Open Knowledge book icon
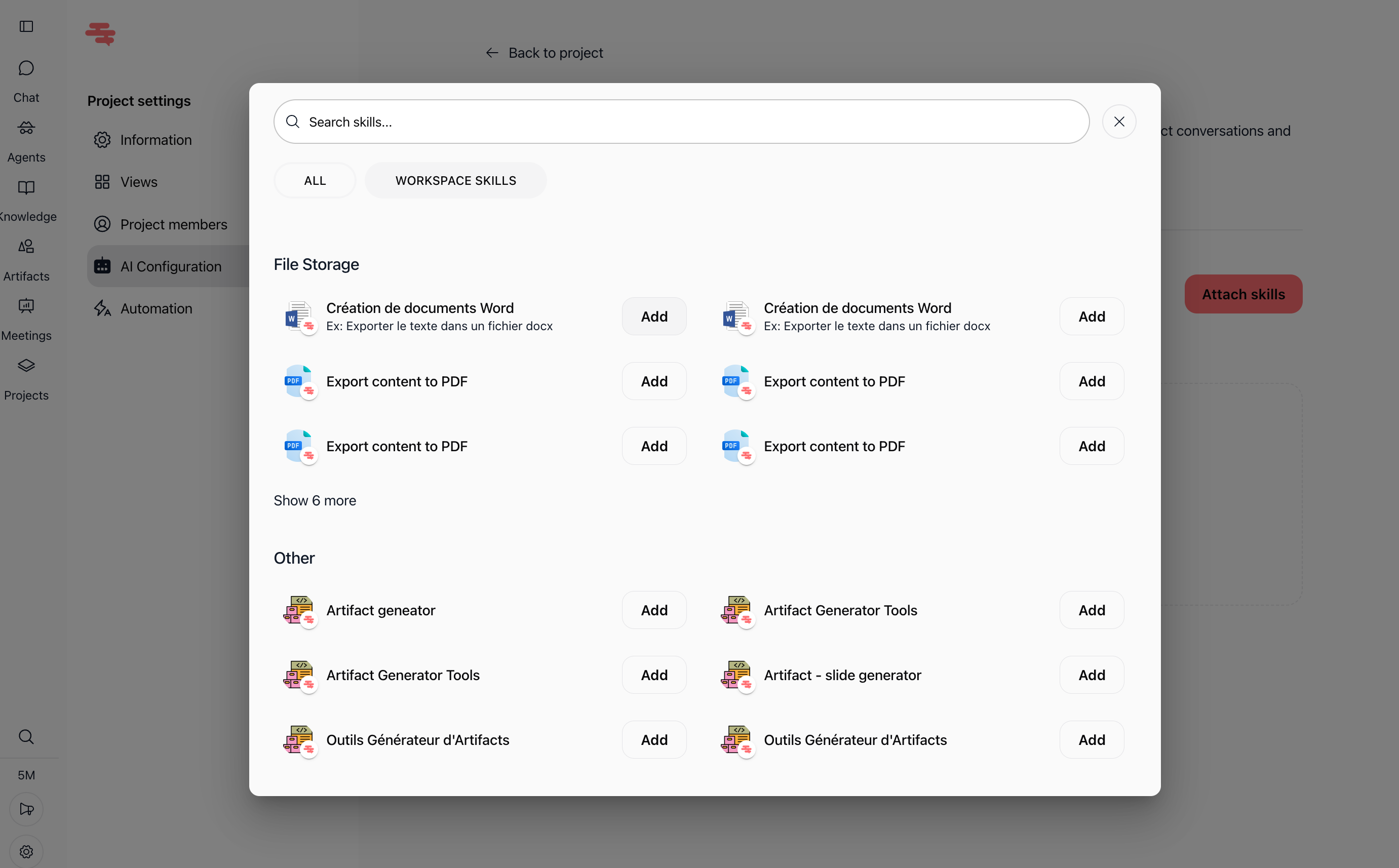 click(x=26, y=187)
